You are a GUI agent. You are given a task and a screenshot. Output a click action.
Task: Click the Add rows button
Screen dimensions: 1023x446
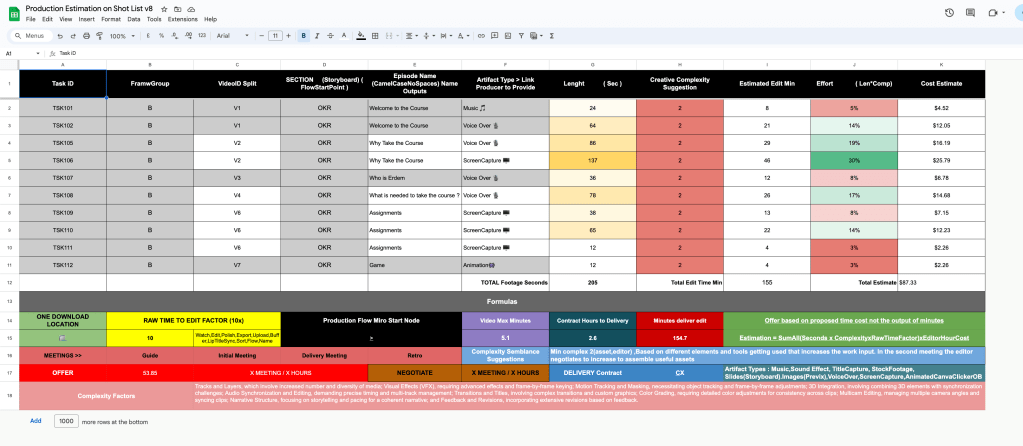tap(36, 421)
